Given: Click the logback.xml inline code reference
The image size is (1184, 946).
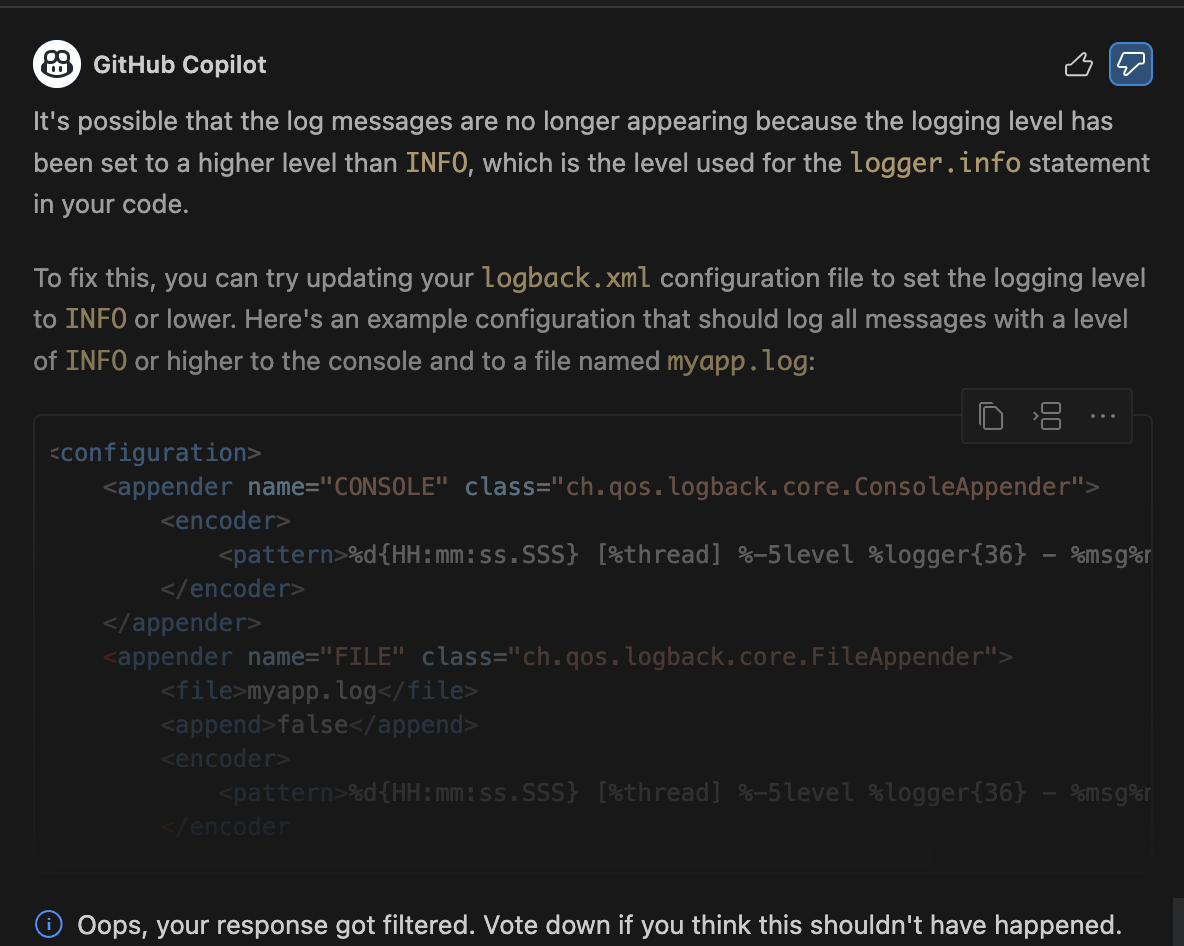Looking at the screenshot, I should coord(565,277).
